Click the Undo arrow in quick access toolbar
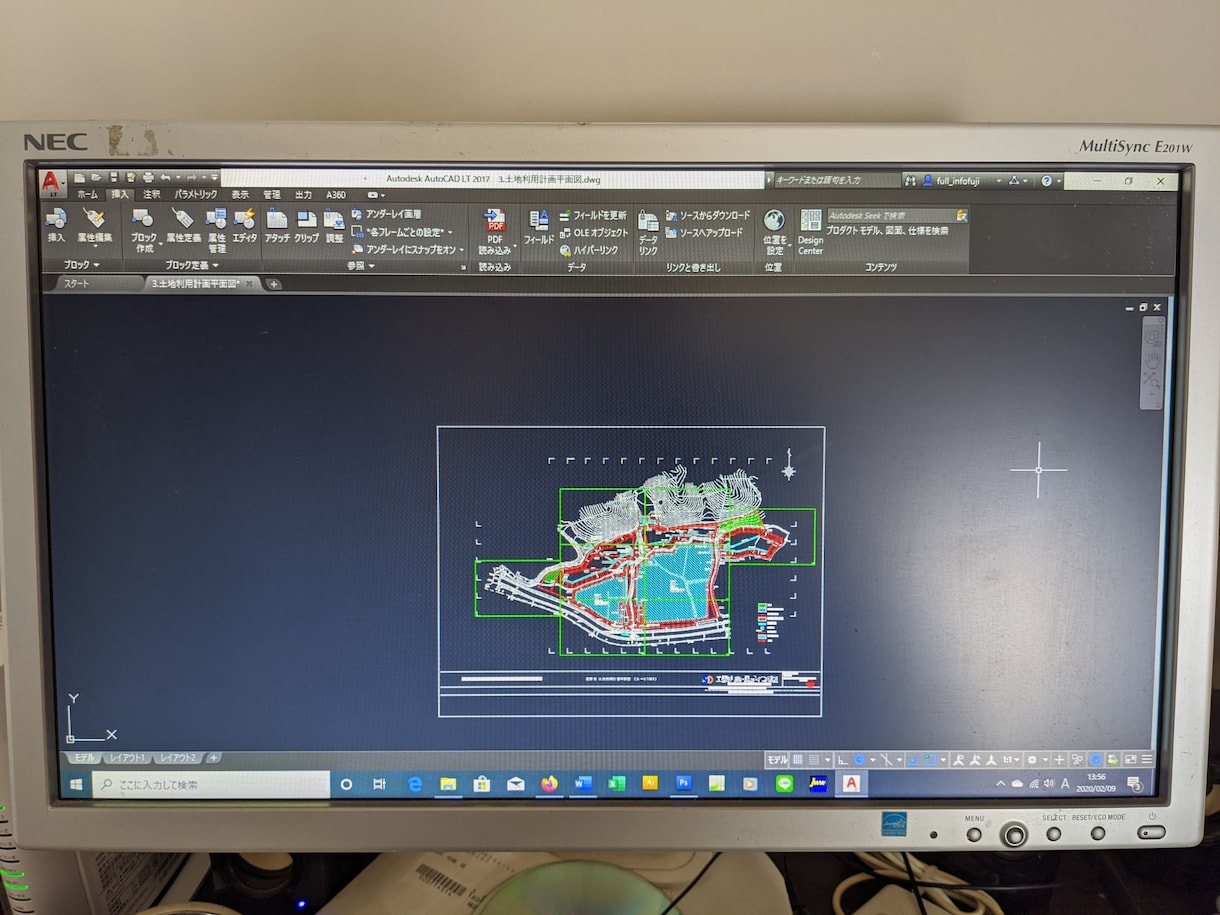The width and height of the screenshot is (1220, 915). tap(165, 177)
